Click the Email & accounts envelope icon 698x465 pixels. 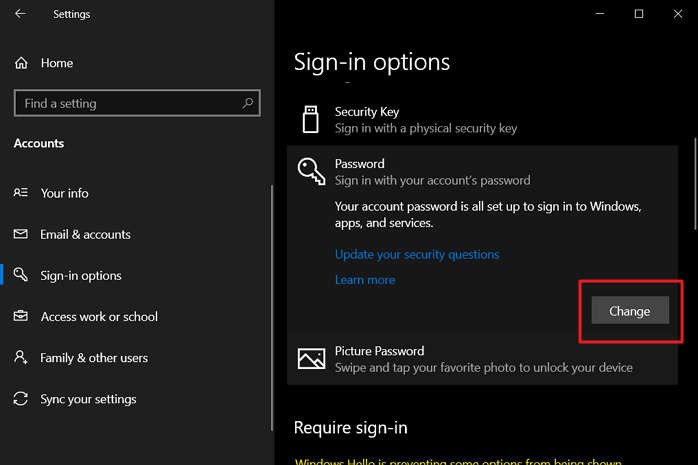tap(21, 234)
